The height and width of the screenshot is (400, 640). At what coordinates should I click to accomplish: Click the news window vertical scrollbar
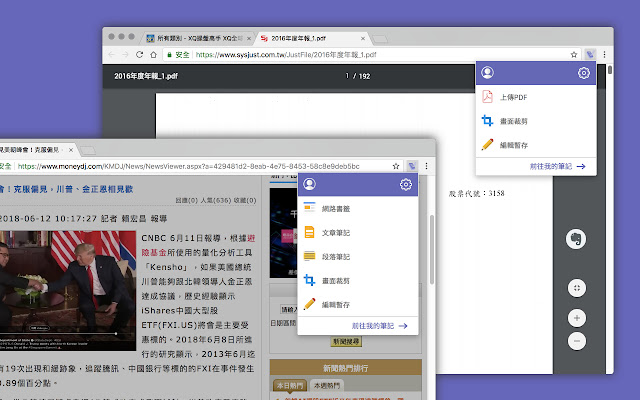(432, 249)
